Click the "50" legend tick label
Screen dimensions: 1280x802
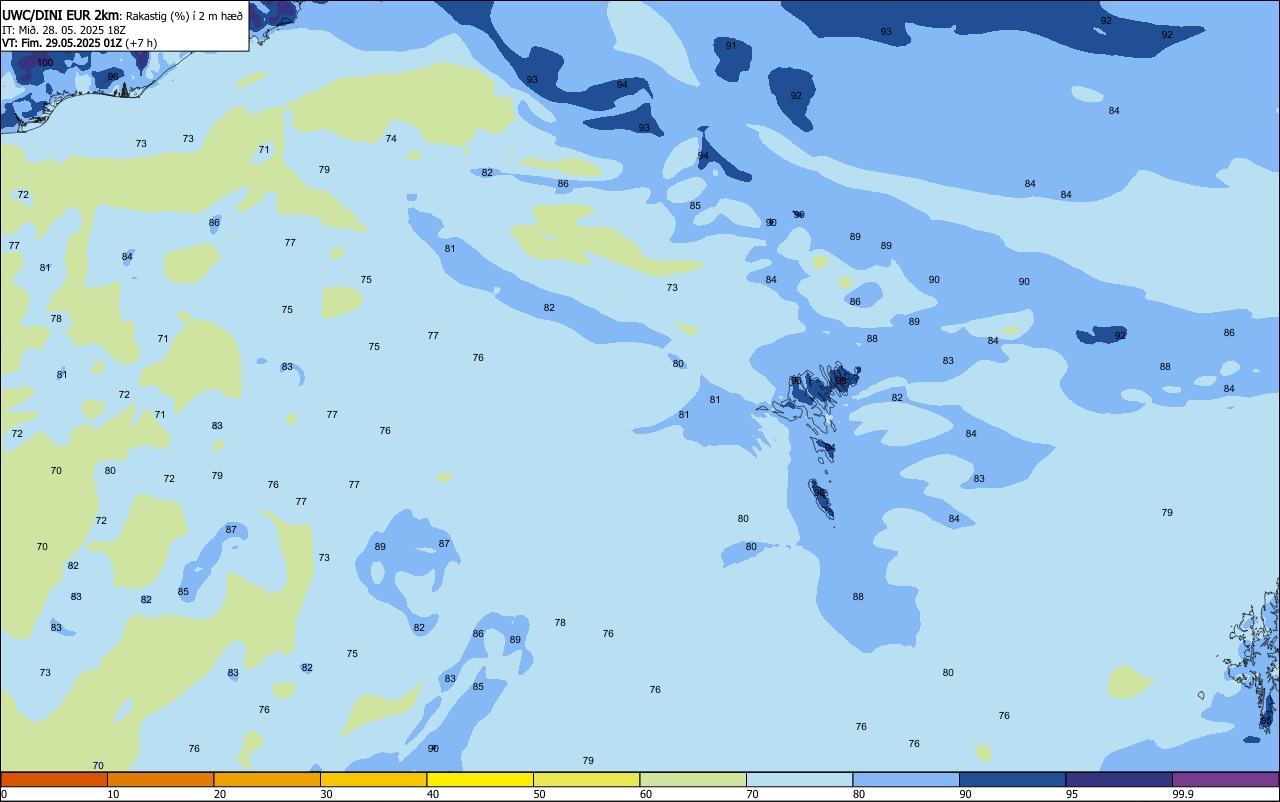540,794
